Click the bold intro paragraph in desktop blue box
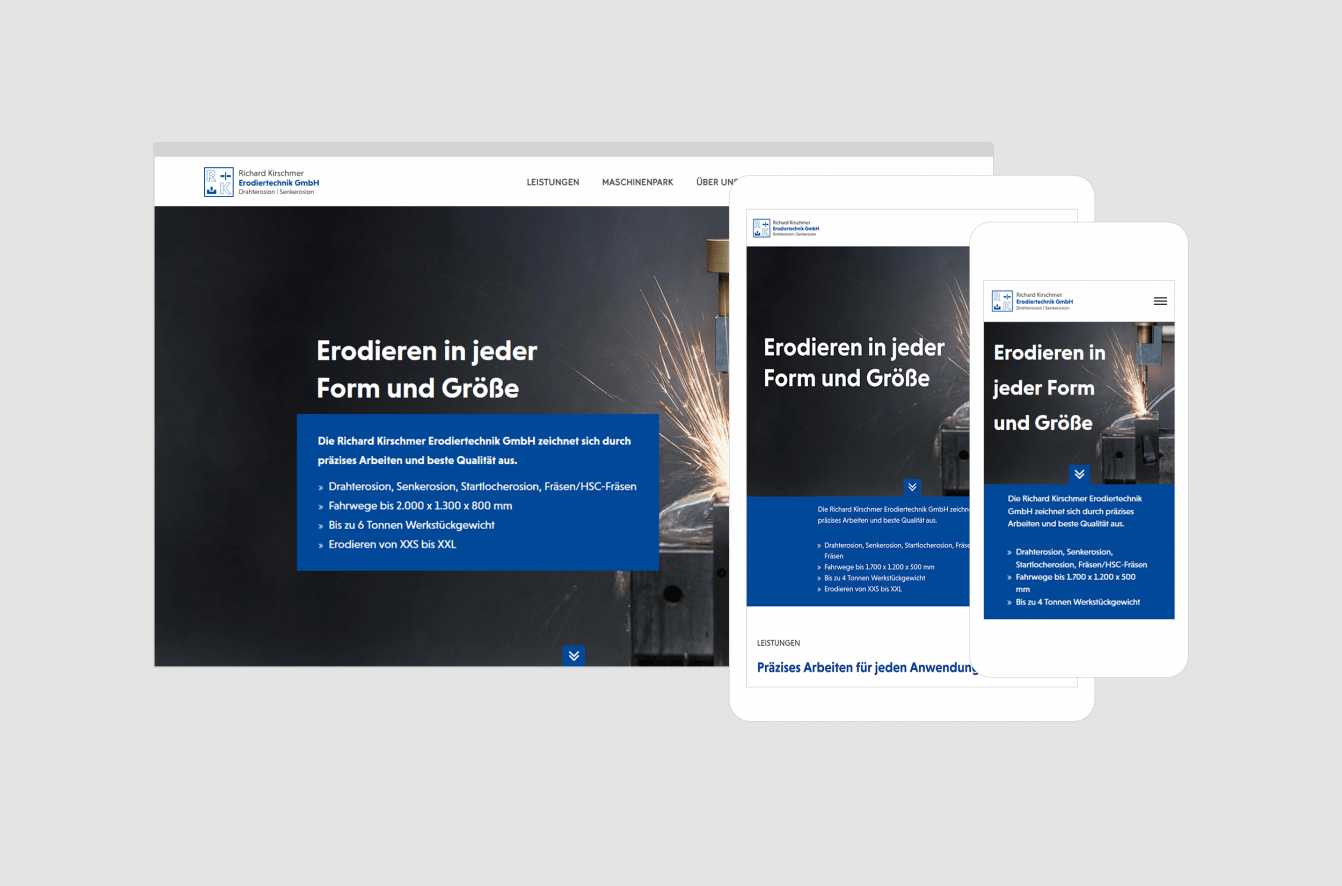Viewport: 1342px width, 886px height. click(474, 450)
